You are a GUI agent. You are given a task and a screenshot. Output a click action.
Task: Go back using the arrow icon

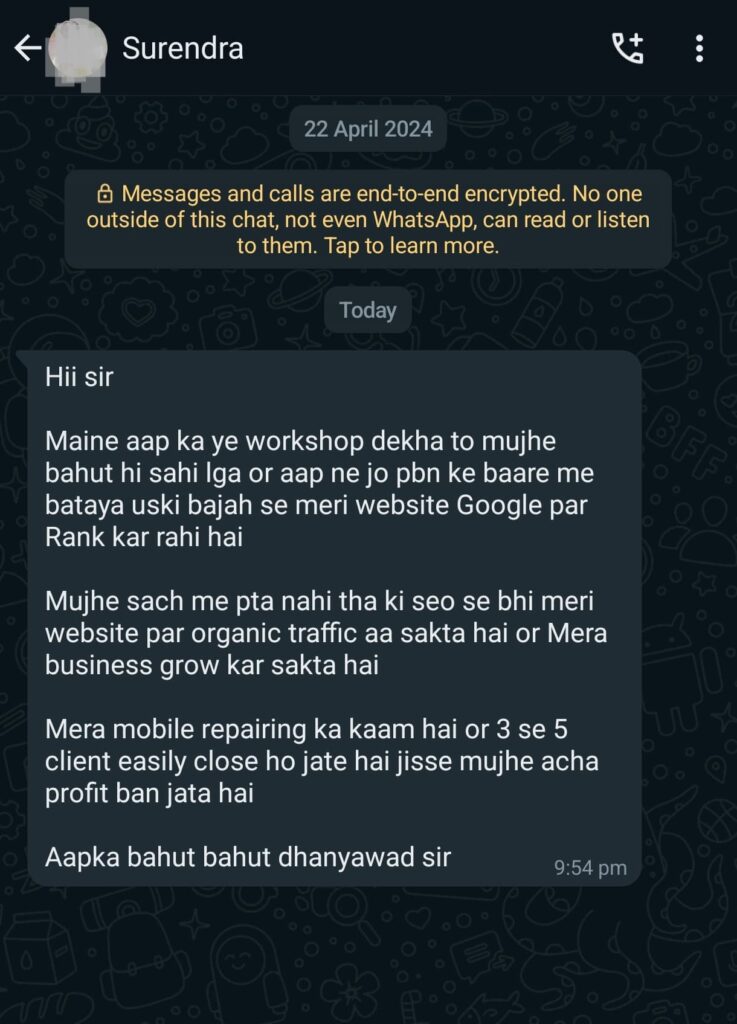[27, 48]
